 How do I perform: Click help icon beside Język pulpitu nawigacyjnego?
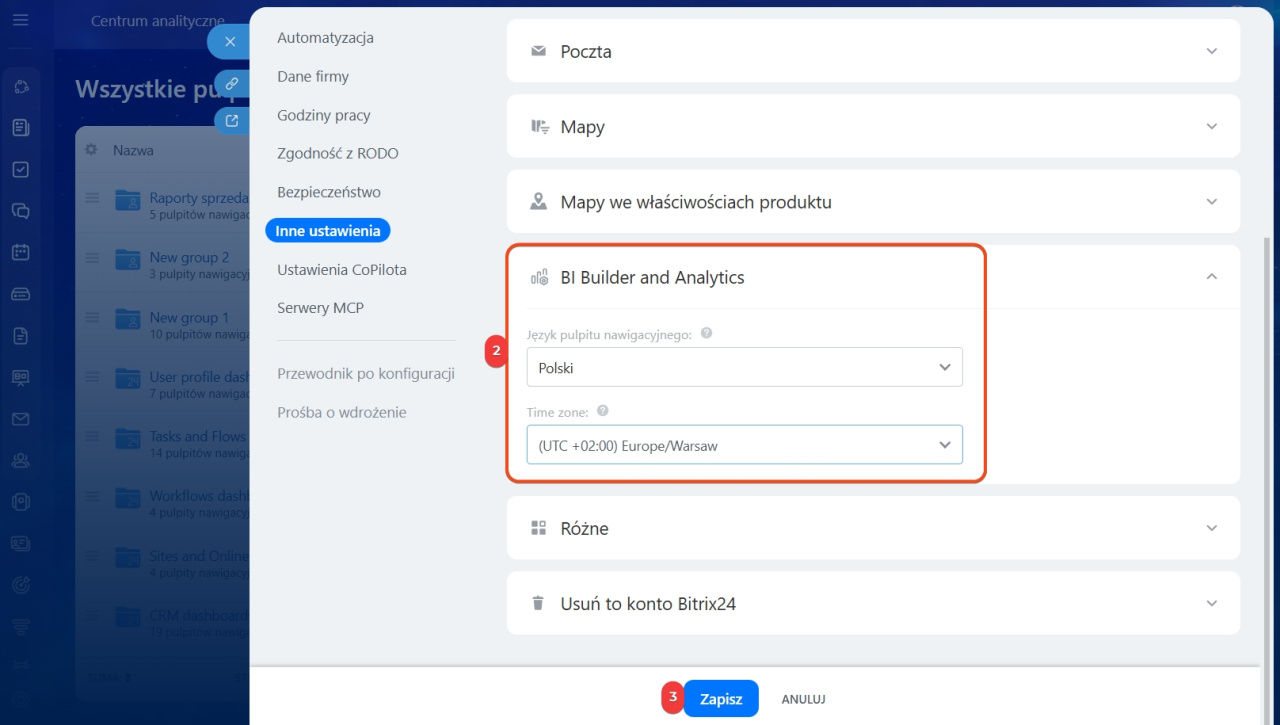click(706, 333)
